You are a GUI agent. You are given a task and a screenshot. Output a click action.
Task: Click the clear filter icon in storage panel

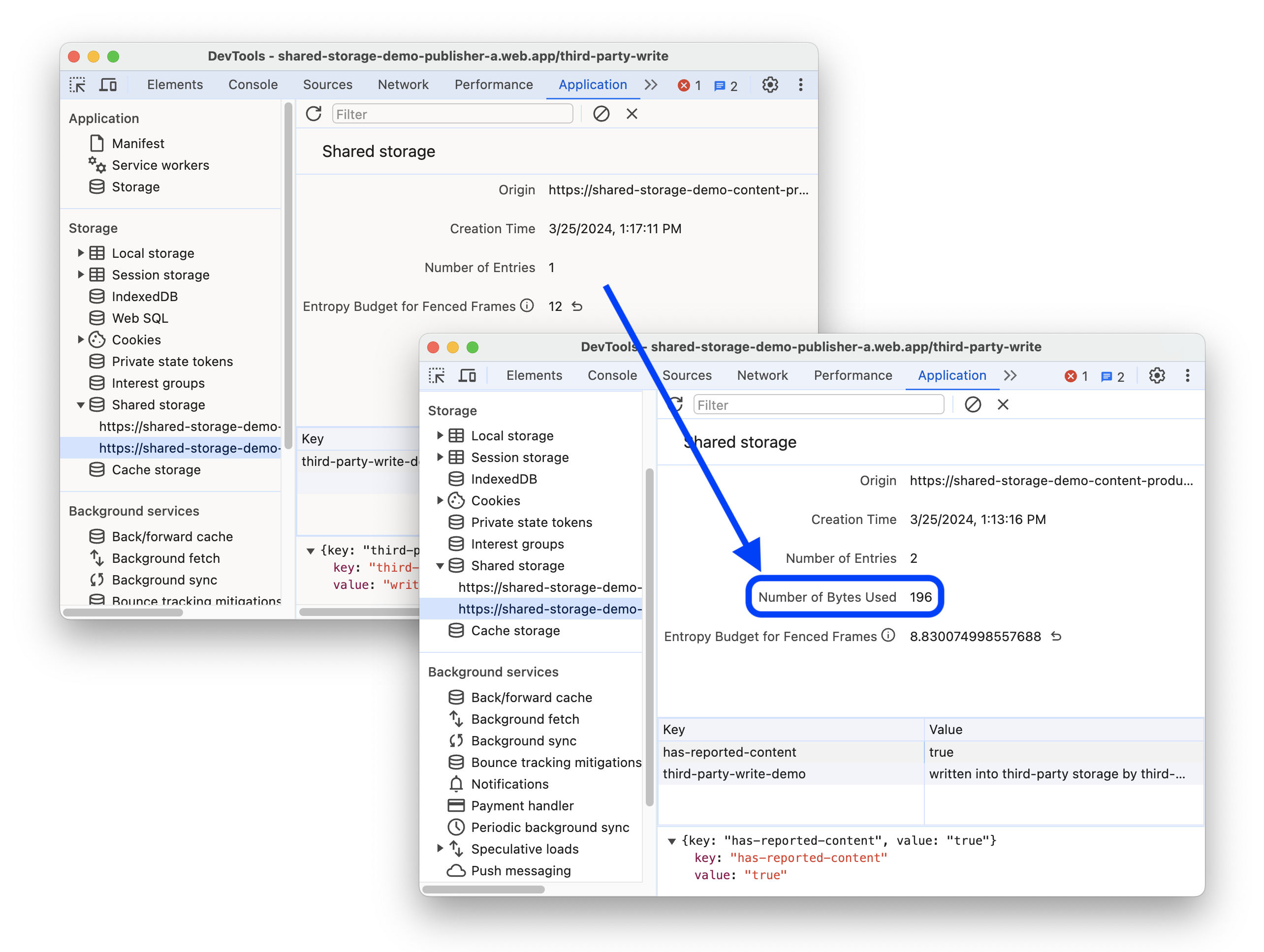tap(970, 405)
